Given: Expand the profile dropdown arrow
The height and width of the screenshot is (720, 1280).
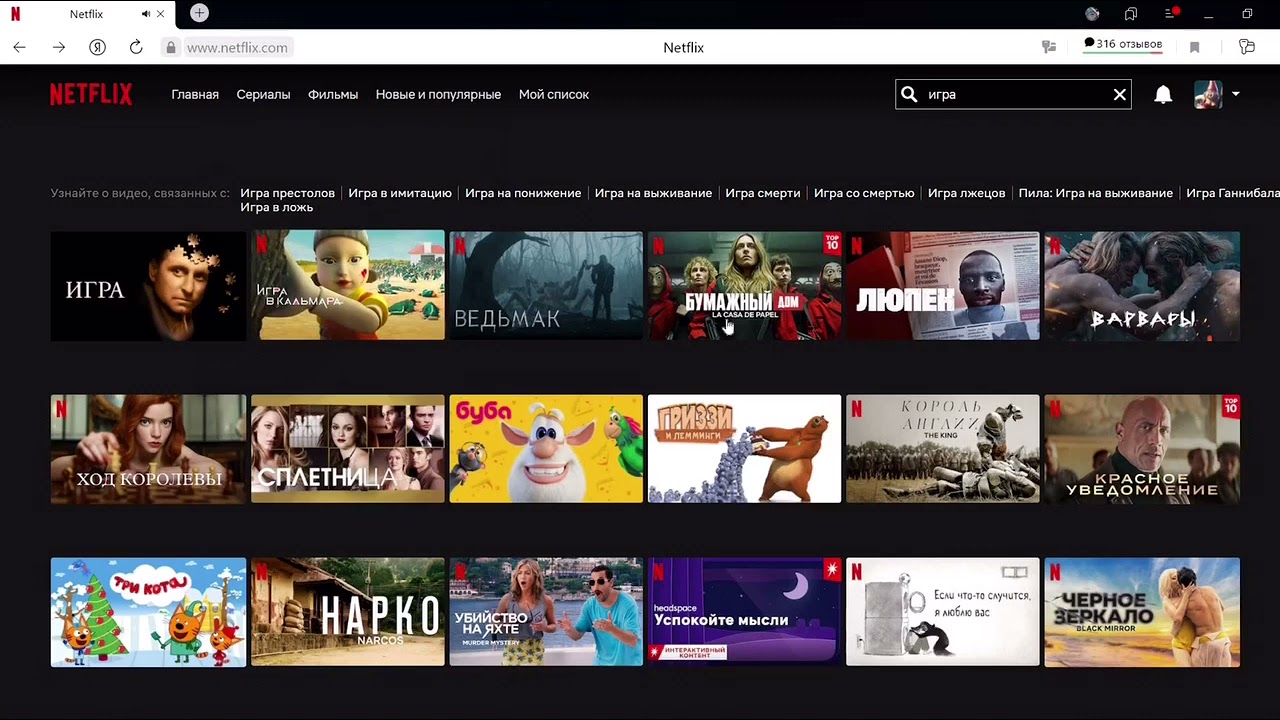Looking at the screenshot, I should [x=1236, y=94].
